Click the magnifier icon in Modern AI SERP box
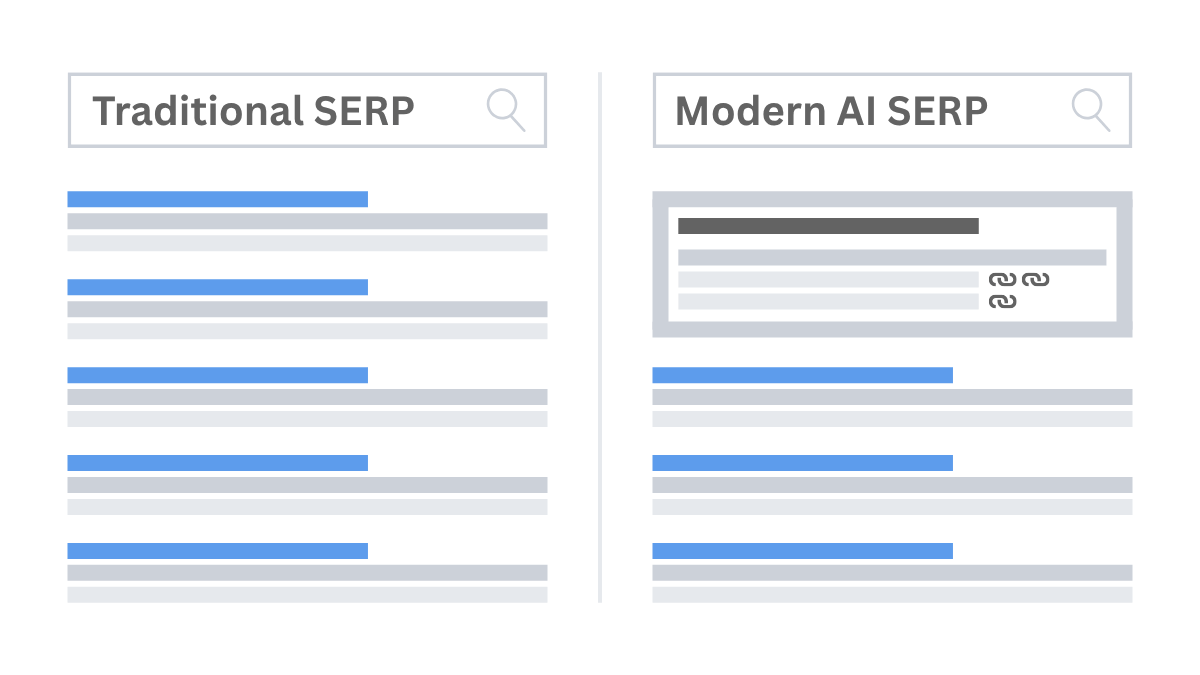1200x675 pixels. point(1090,109)
